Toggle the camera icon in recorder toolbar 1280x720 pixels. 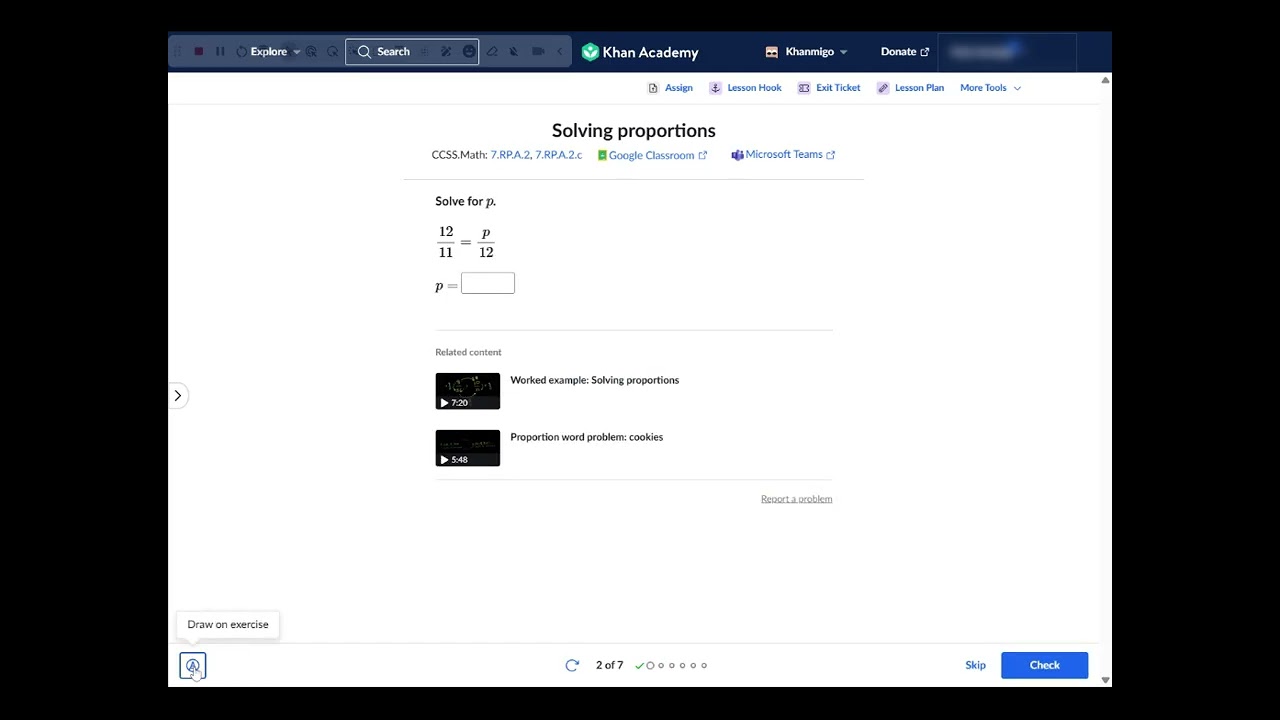coord(538,51)
